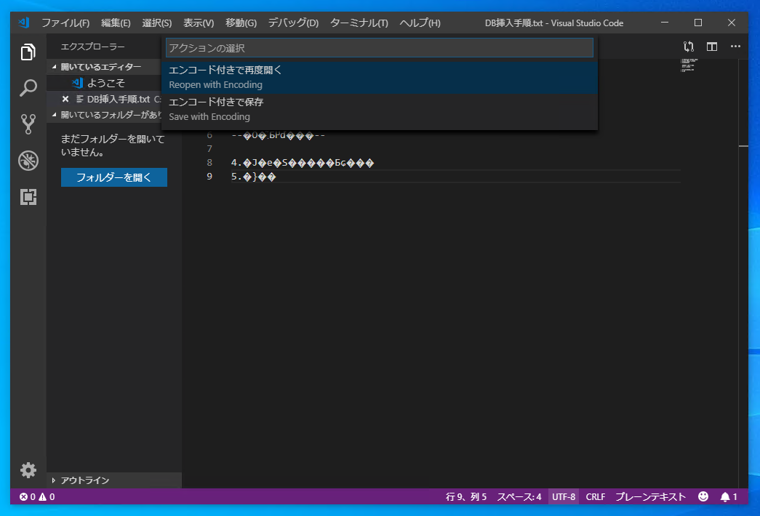The image size is (760, 516).
Task: Select the DB挿入手順.txt open editor entry
Action: tap(104, 99)
